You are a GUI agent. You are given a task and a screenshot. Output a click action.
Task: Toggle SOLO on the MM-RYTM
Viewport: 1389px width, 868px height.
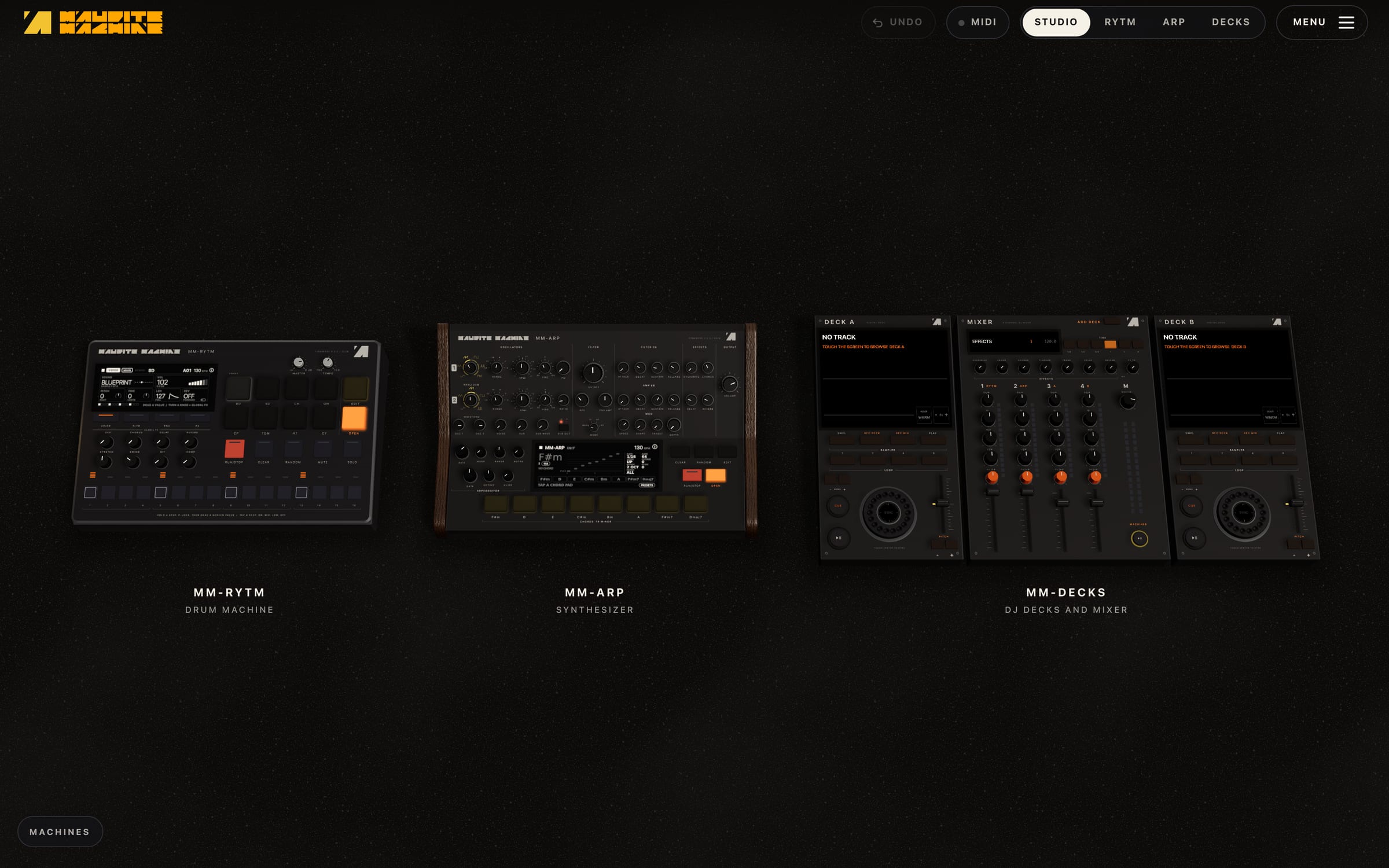pos(352,448)
